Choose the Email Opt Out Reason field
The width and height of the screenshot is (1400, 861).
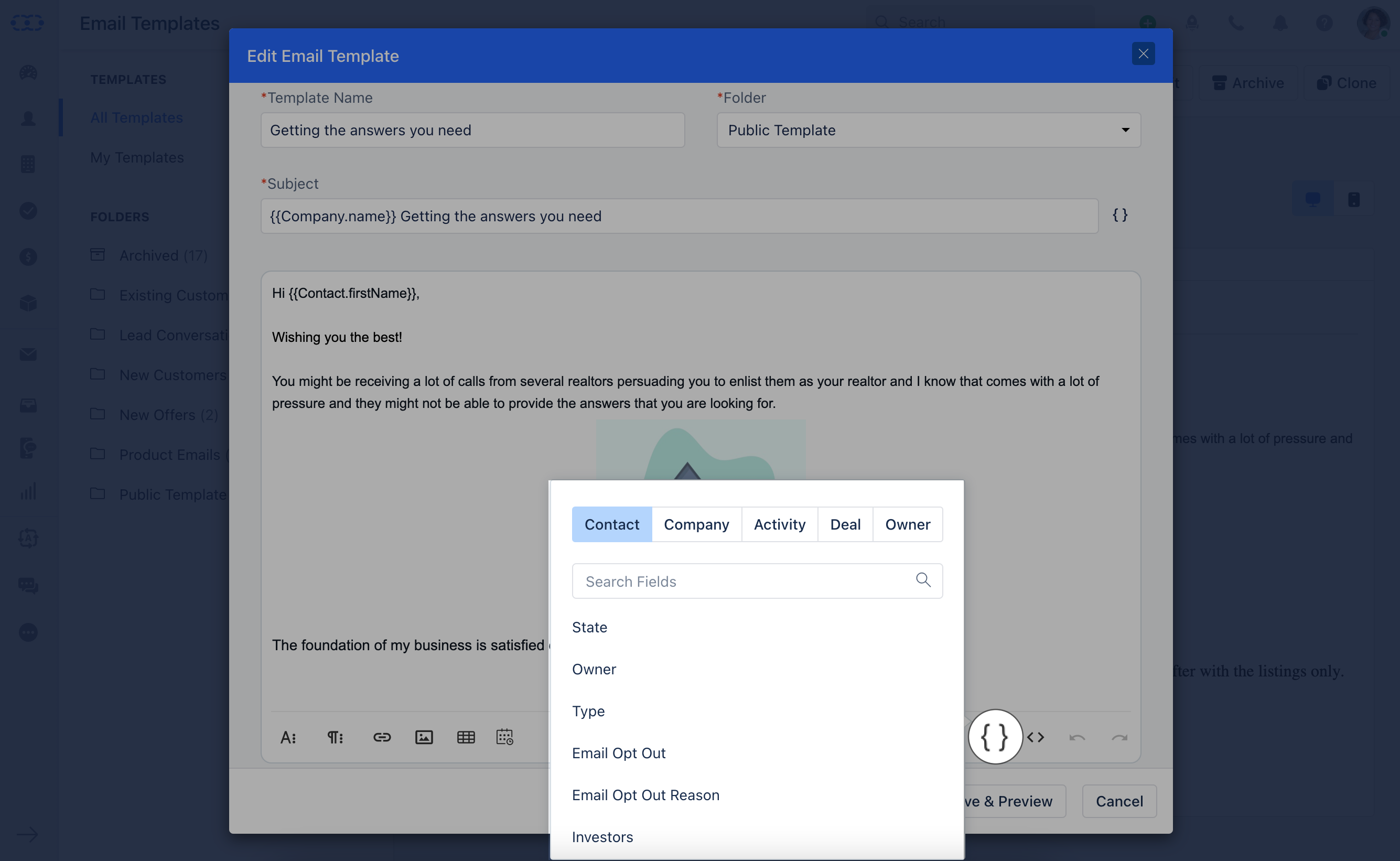[x=645, y=795]
